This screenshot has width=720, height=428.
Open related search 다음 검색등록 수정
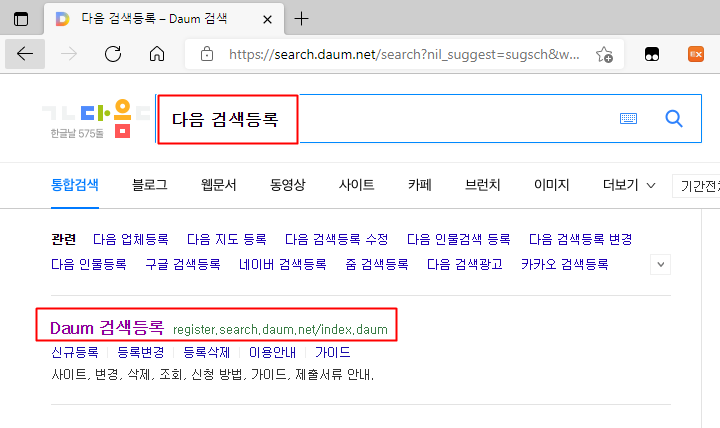(x=337, y=239)
